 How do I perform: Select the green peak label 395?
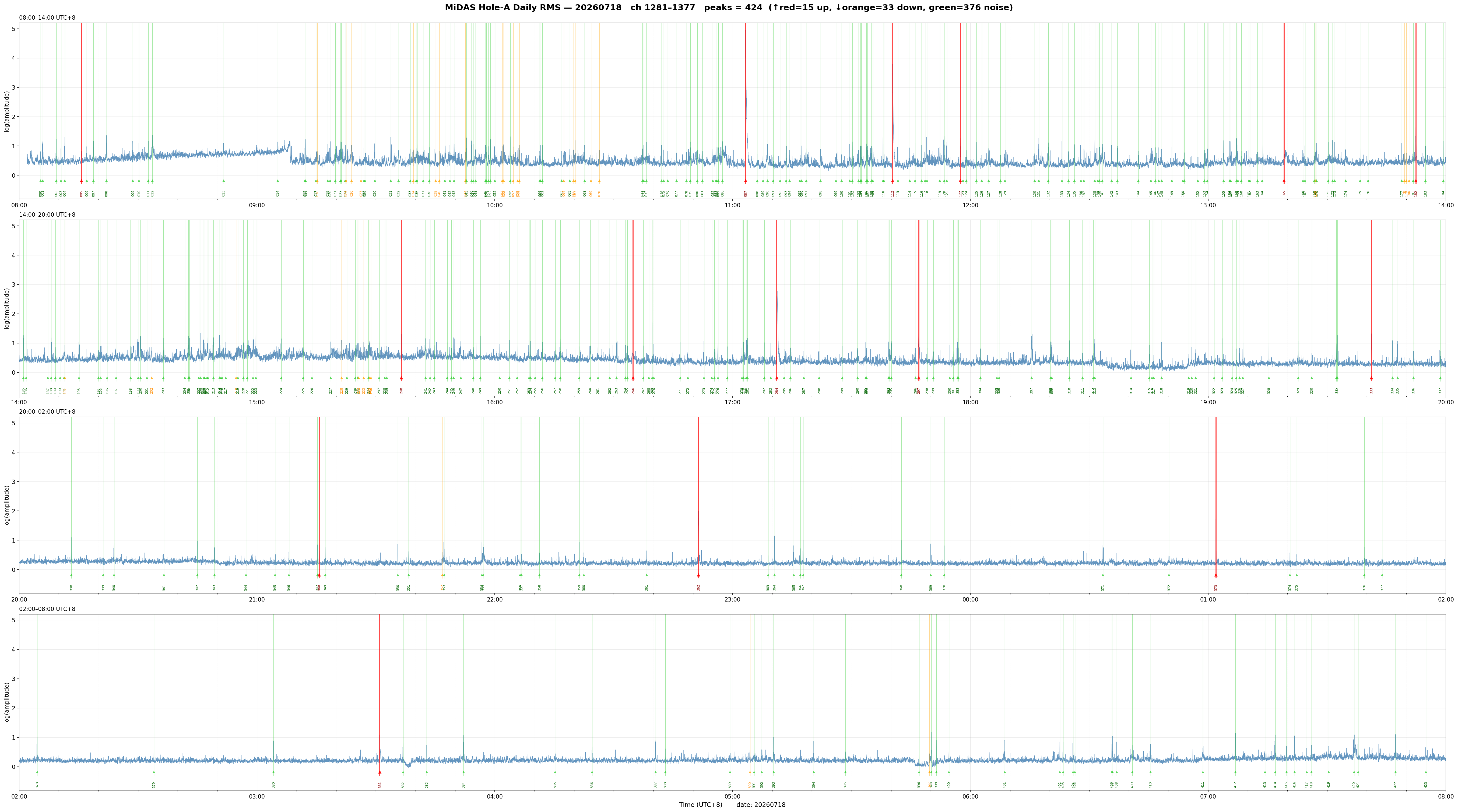pos(846,785)
